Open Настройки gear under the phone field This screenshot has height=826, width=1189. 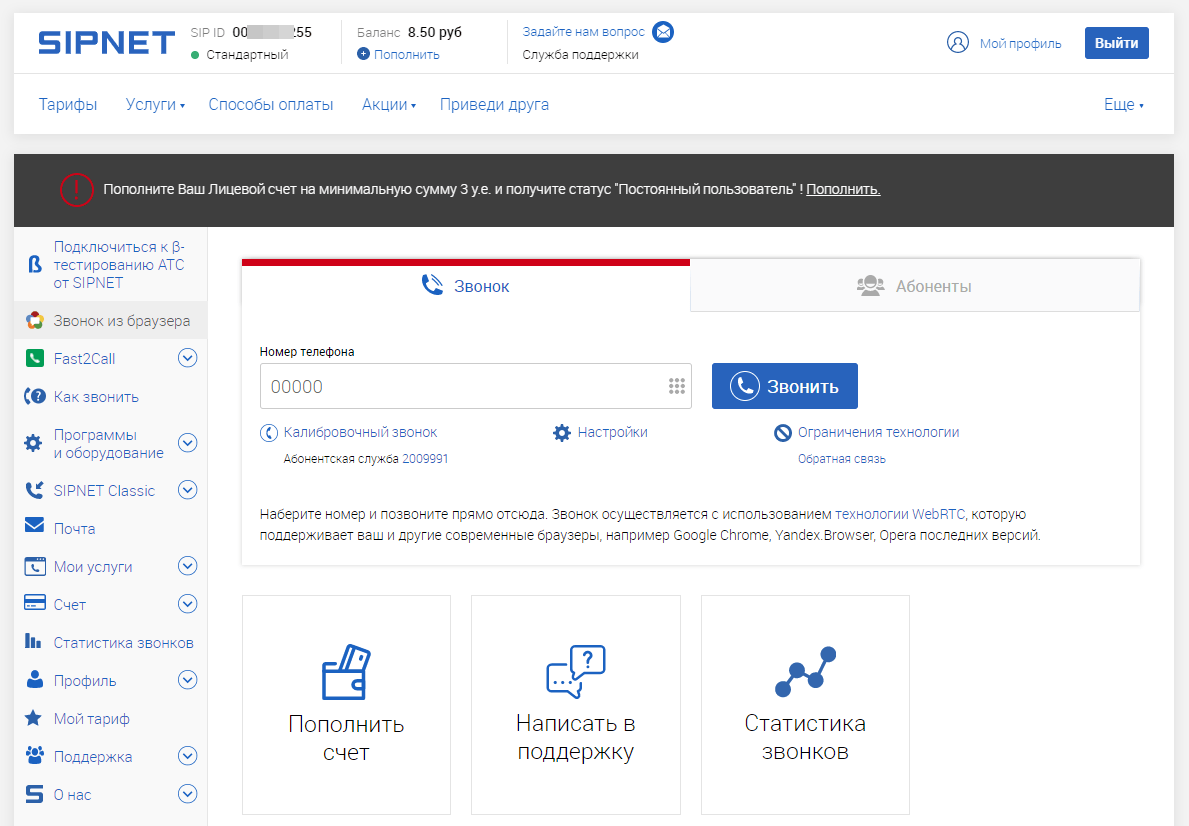coord(562,432)
